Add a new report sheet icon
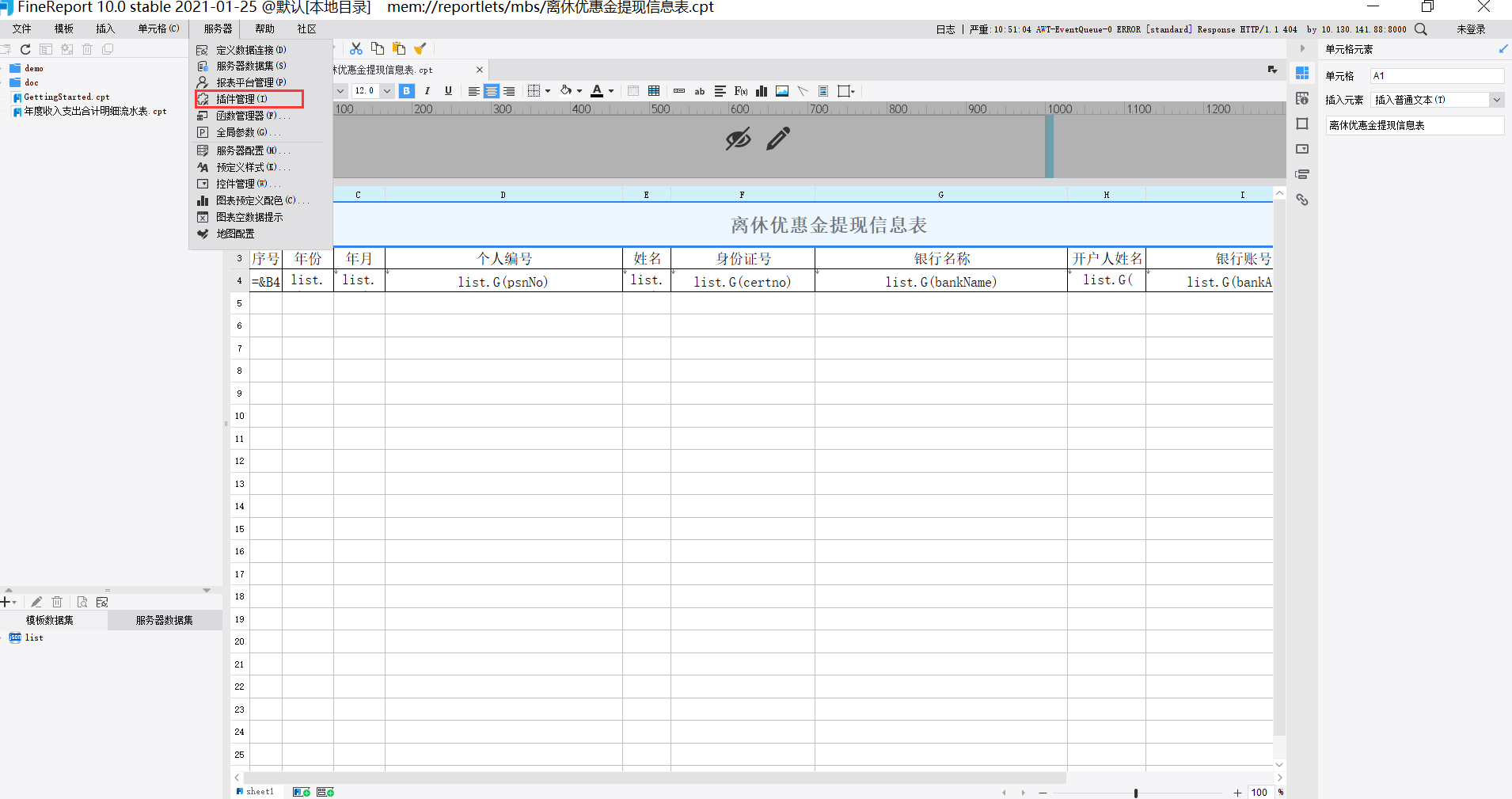This screenshot has width=1512, height=799. click(301, 792)
